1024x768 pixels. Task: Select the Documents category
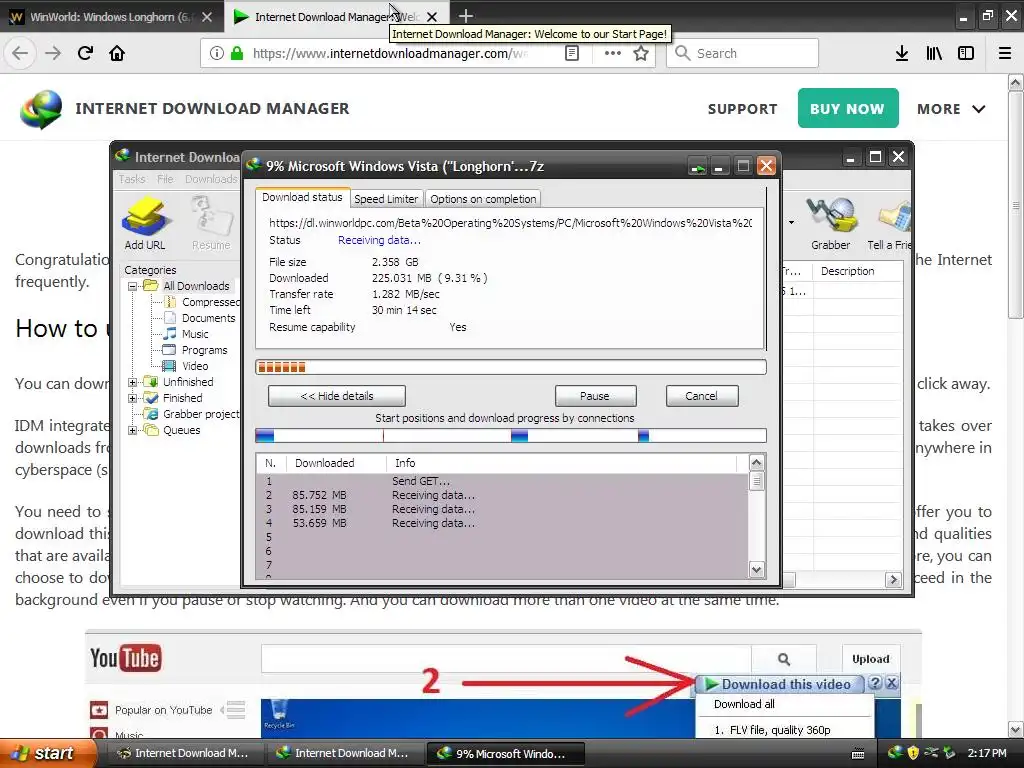tap(199, 318)
